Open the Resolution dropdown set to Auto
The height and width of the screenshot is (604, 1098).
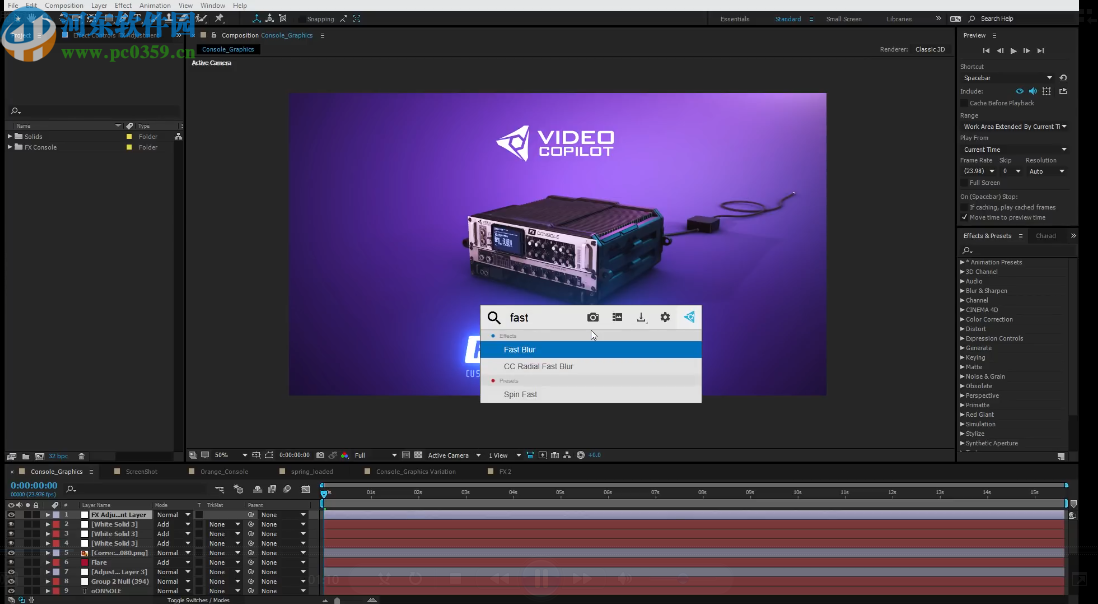[x=1044, y=171]
